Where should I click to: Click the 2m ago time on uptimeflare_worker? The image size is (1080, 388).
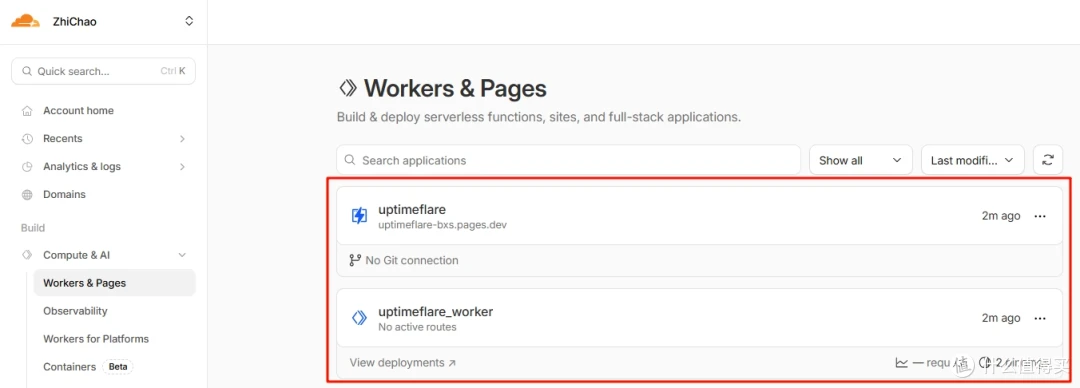(x=1001, y=318)
